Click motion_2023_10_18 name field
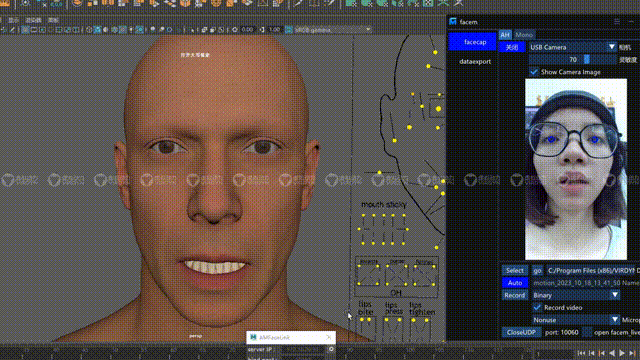Image resolution: width=640 pixels, height=360 pixels. [577, 283]
